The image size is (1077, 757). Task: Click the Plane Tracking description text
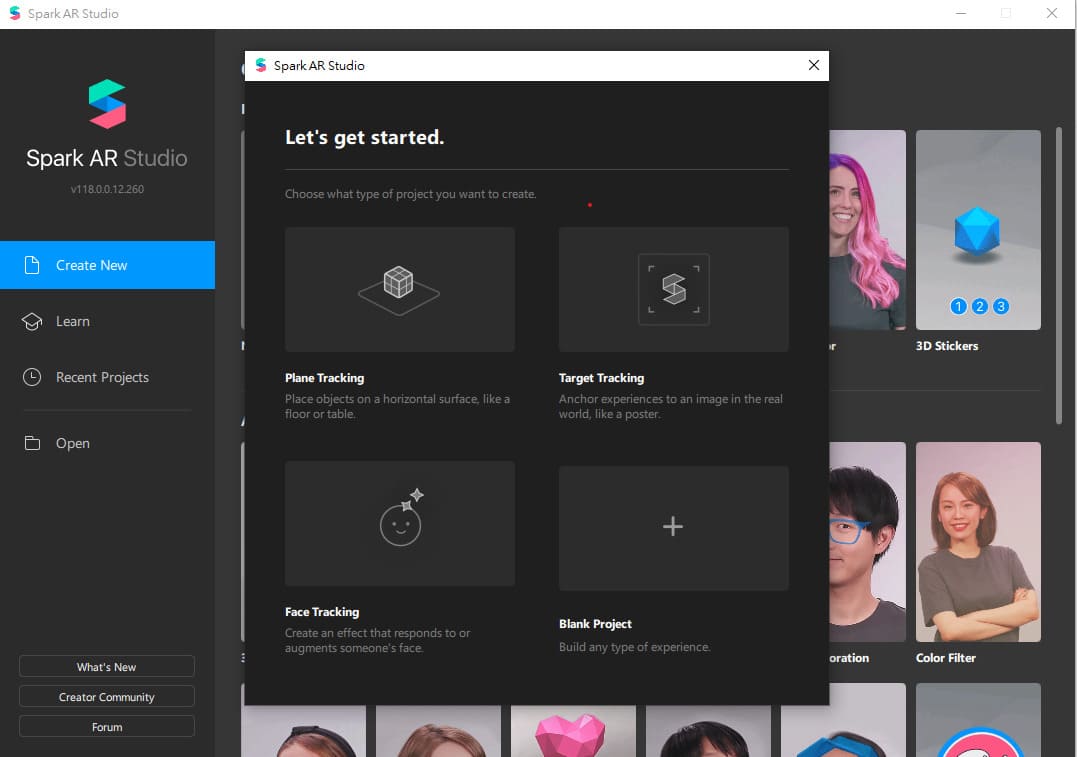pyautogui.click(x=398, y=407)
